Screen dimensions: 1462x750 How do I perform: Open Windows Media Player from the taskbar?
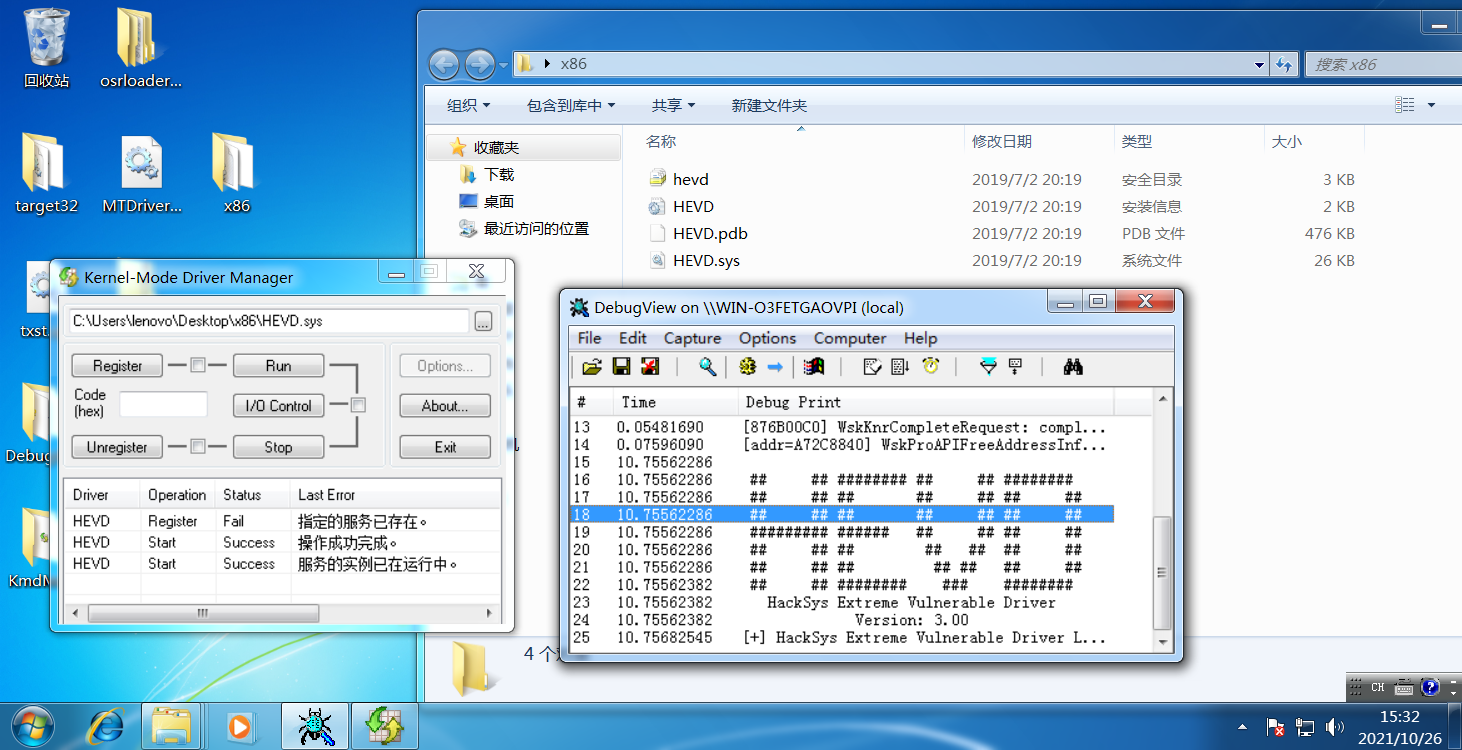tap(239, 726)
